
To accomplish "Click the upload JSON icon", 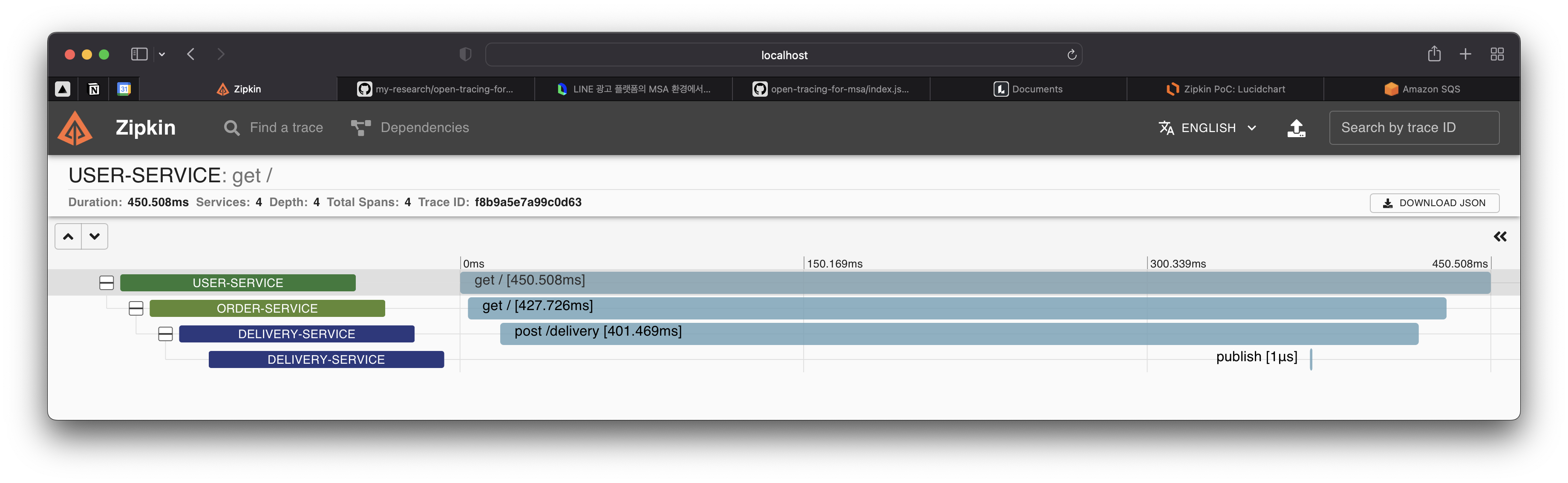I will click(1296, 128).
